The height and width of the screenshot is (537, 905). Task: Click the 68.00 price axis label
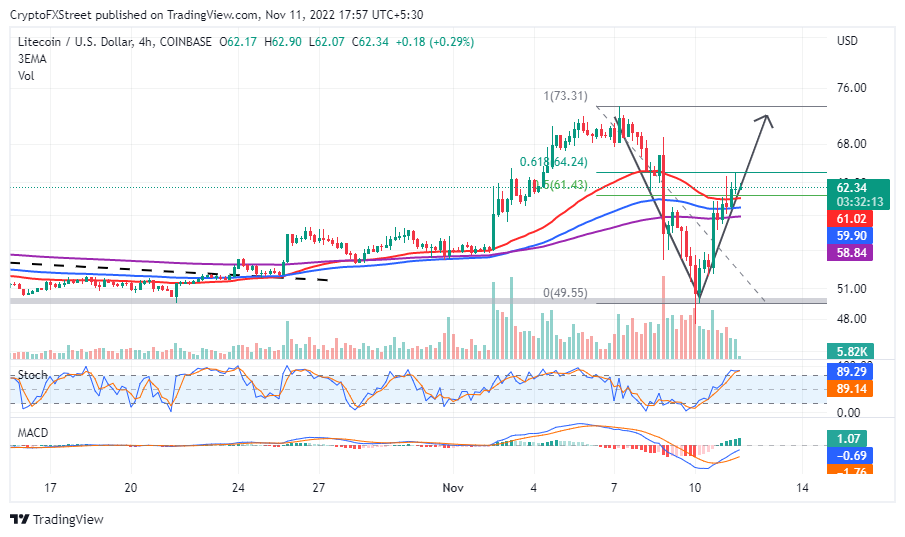[x=852, y=144]
